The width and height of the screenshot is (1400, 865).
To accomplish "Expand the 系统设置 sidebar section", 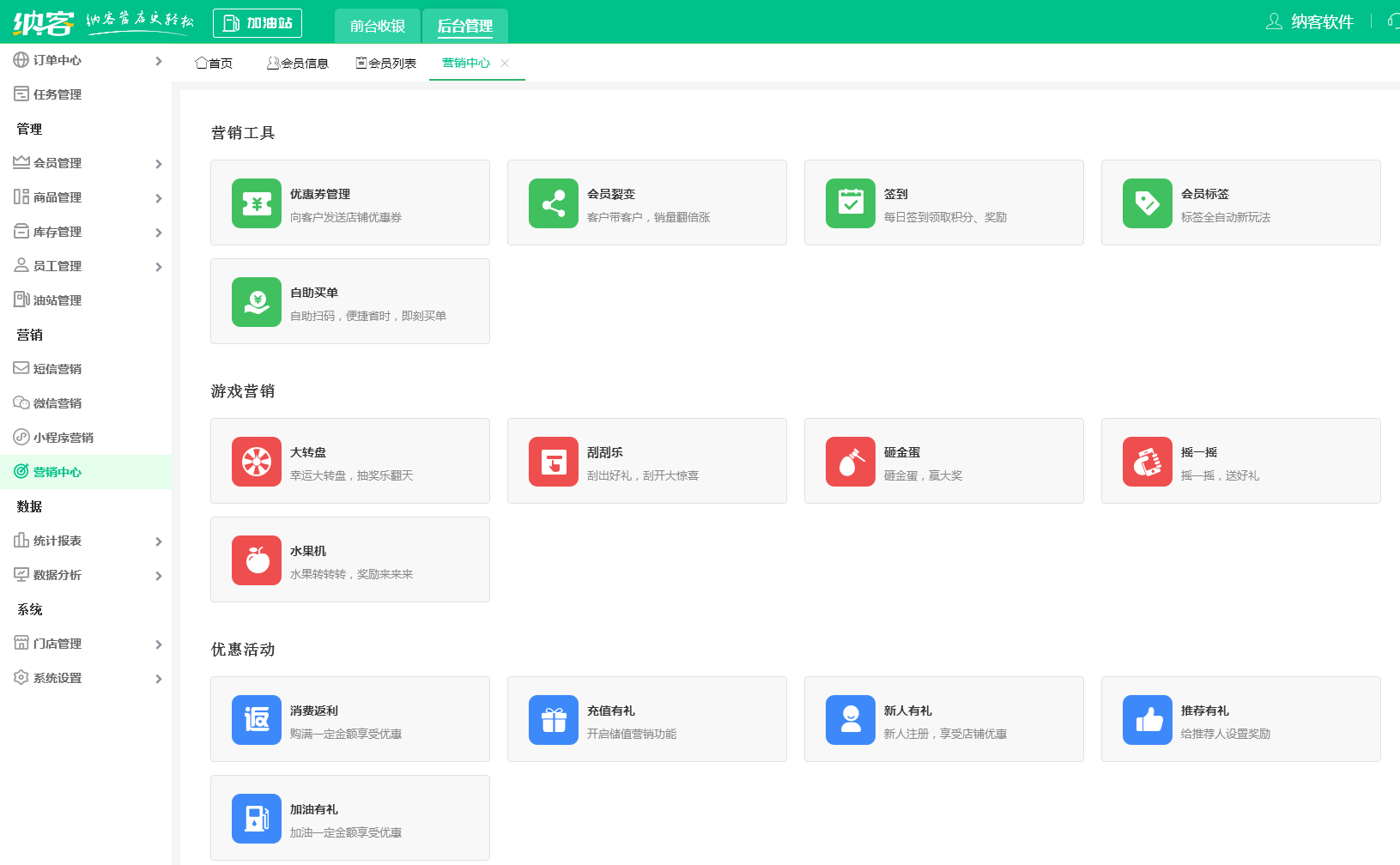I will coord(86,678).
